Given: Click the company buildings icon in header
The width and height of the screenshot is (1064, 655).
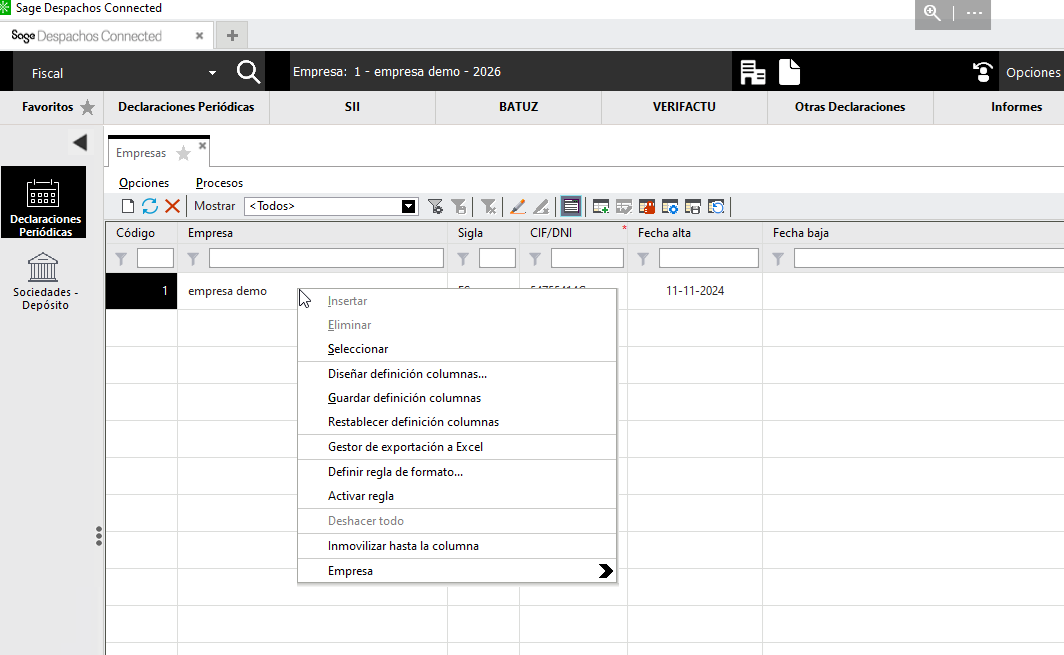Looking at the screenshot, I should coord(753,72).
